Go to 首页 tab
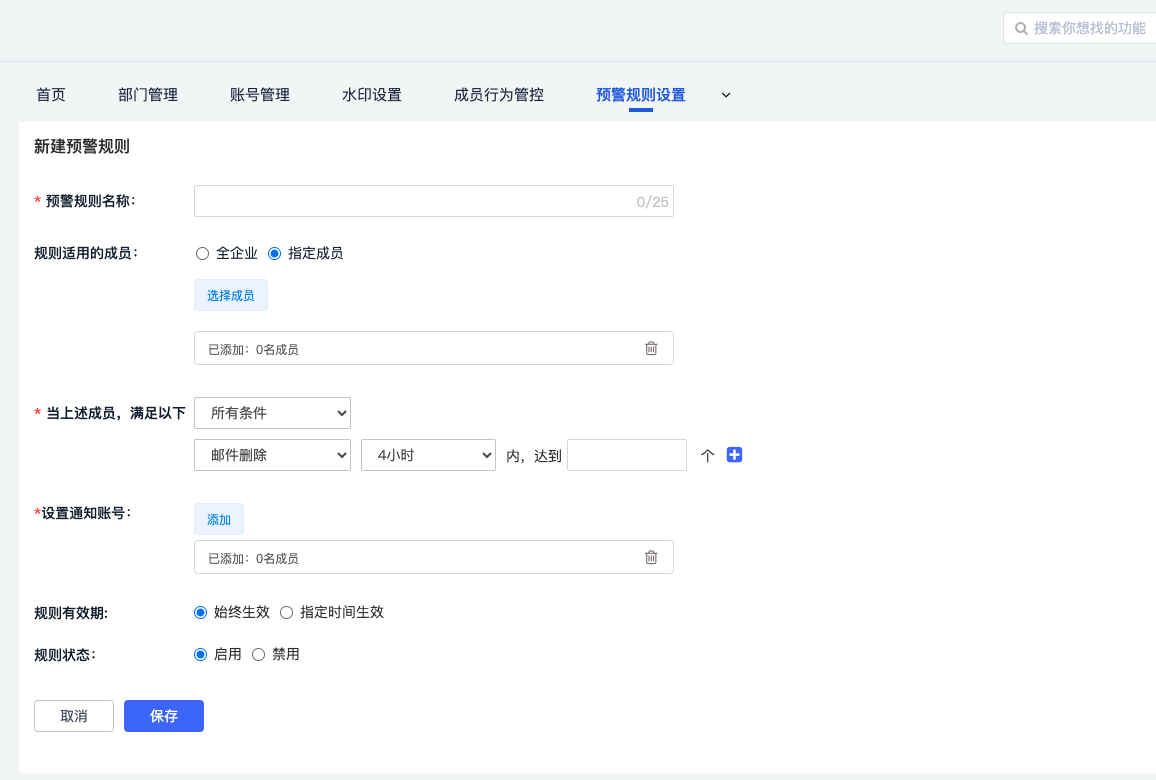The width and height of the screenshot is (1156, 780). 51,95
